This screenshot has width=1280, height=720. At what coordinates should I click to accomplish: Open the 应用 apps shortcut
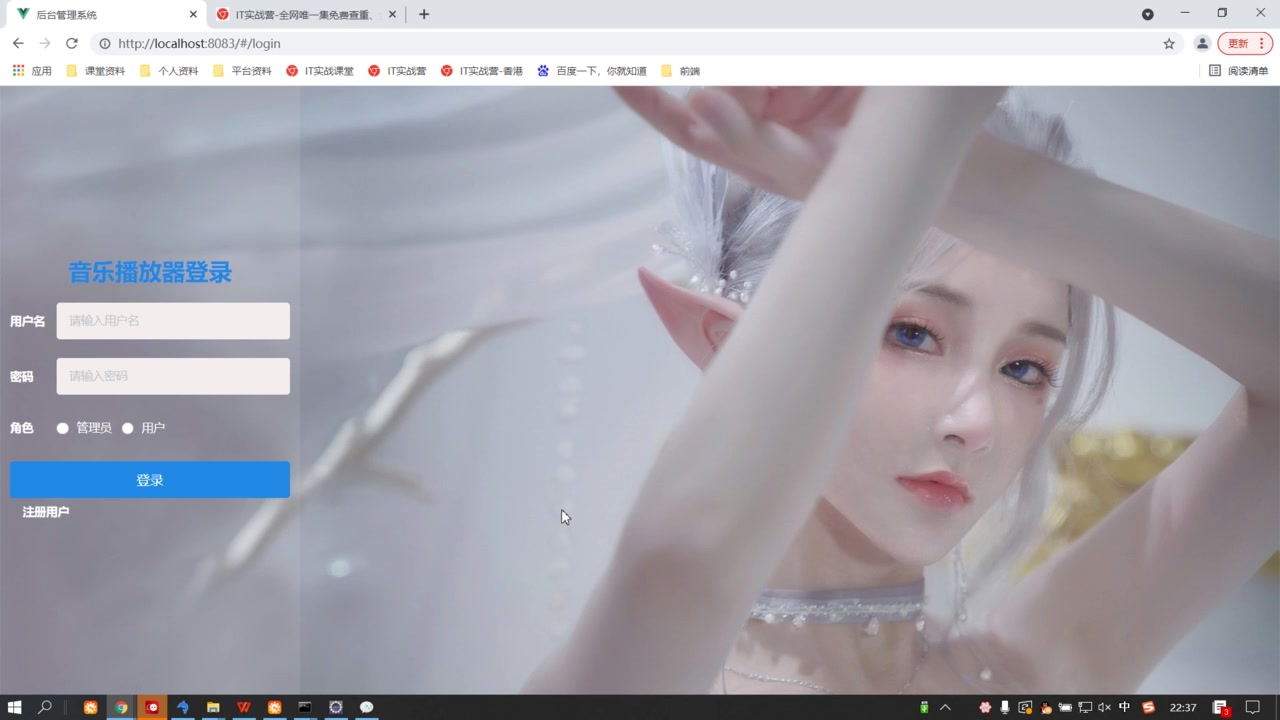click(x=32, y=71)
